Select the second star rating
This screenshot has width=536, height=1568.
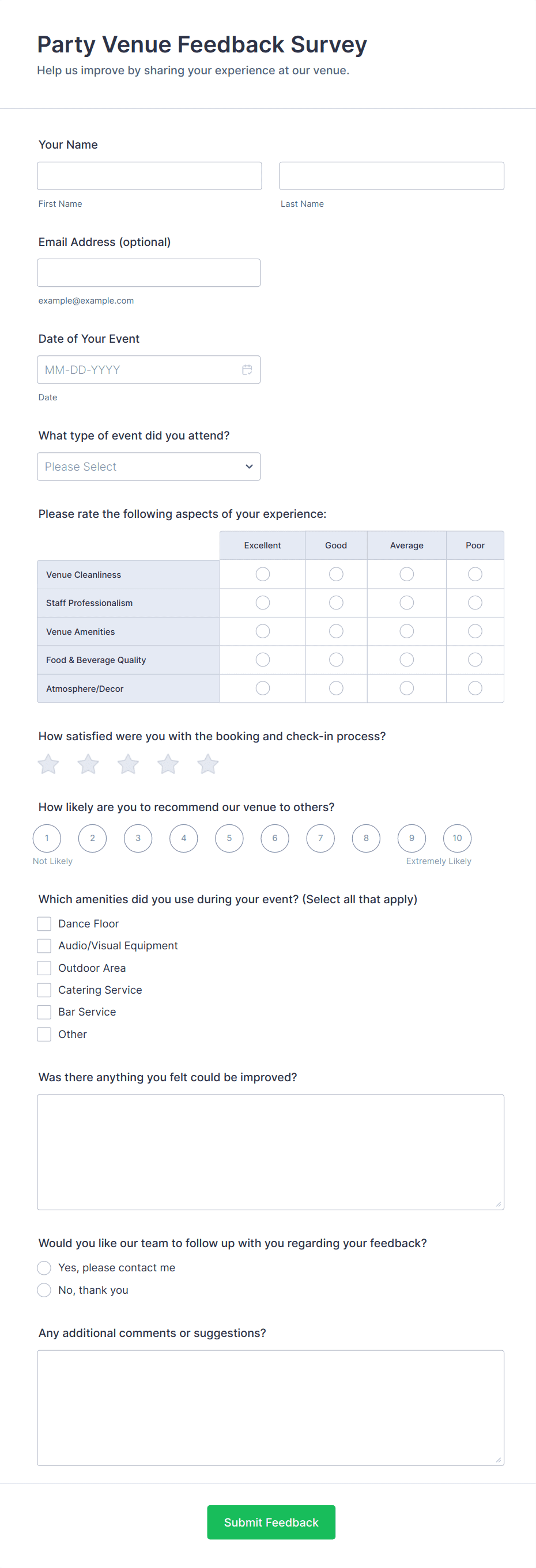click(x=88, y=764)
